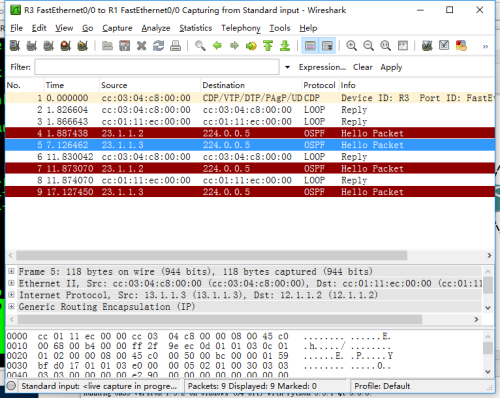This screenshot has width=500, height=398.
Task: Click the packet list horizontal scrollbar
Action: tap(212, 255)
